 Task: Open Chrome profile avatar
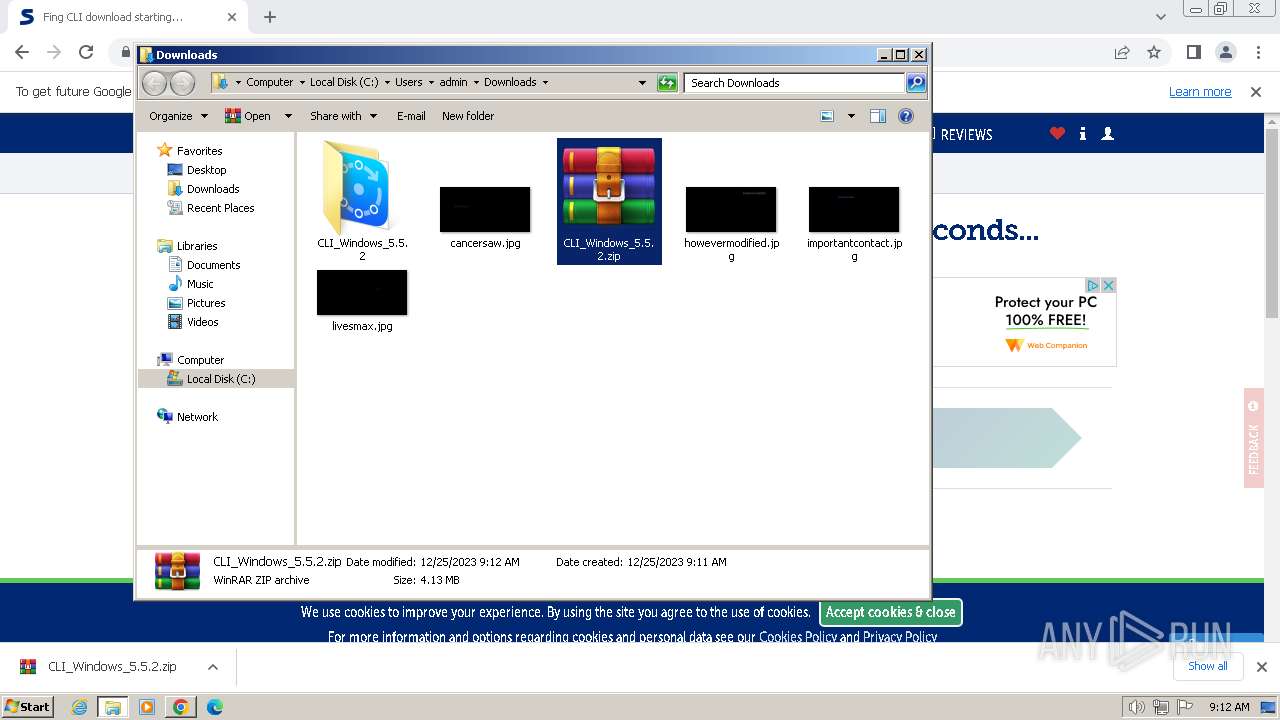pyautogui.click(x=1225, y=52)
